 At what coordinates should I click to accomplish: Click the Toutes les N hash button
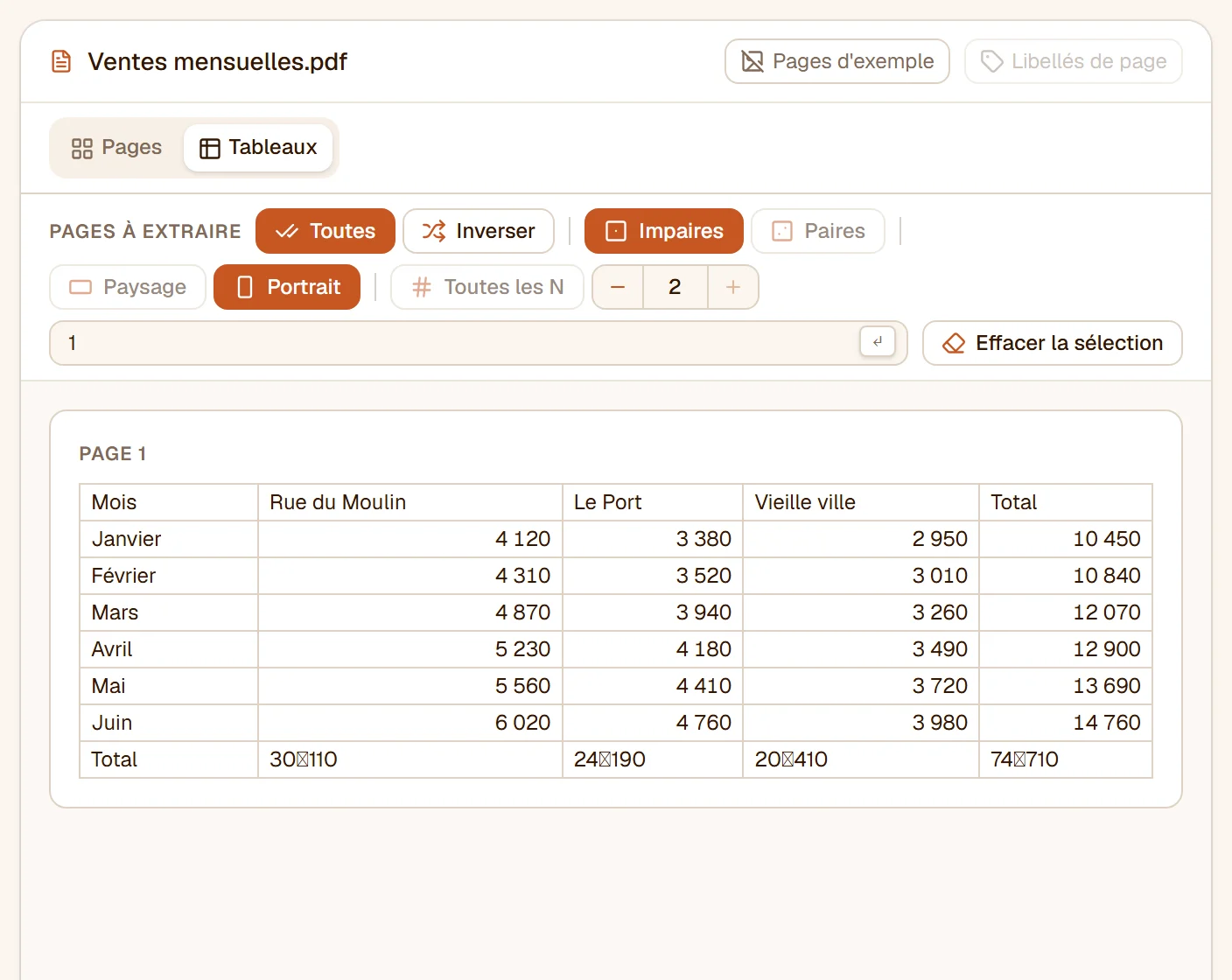[x=487, y=287]
